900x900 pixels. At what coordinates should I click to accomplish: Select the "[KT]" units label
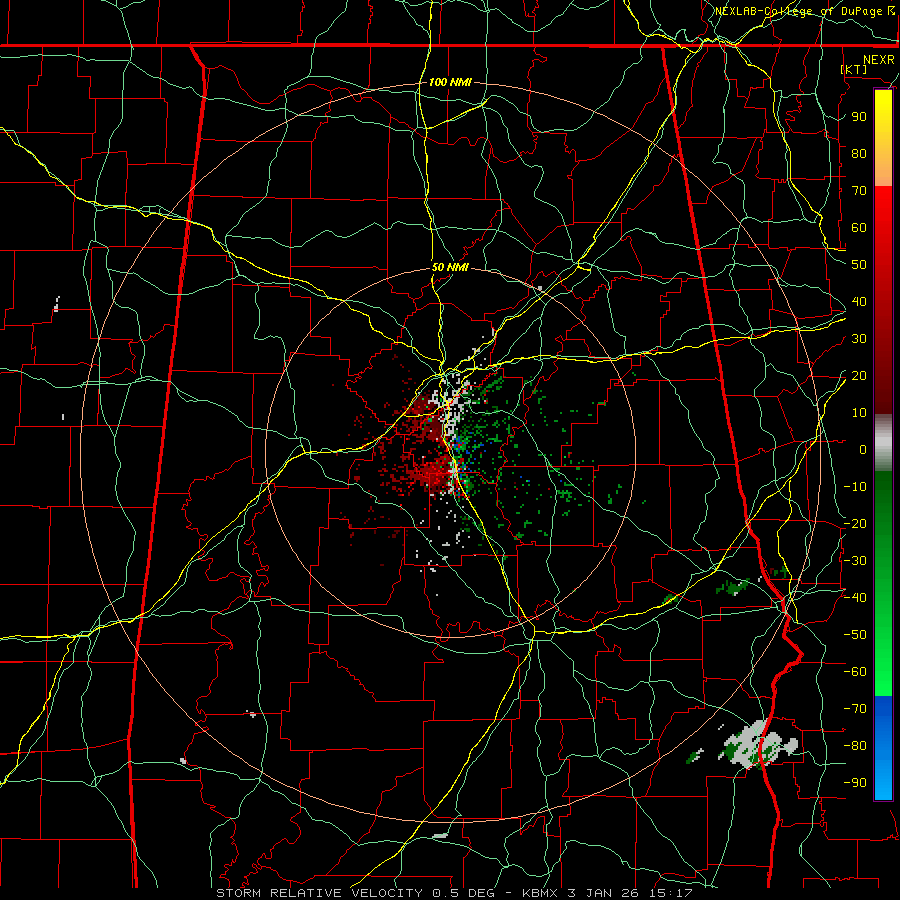pos(854,69)
